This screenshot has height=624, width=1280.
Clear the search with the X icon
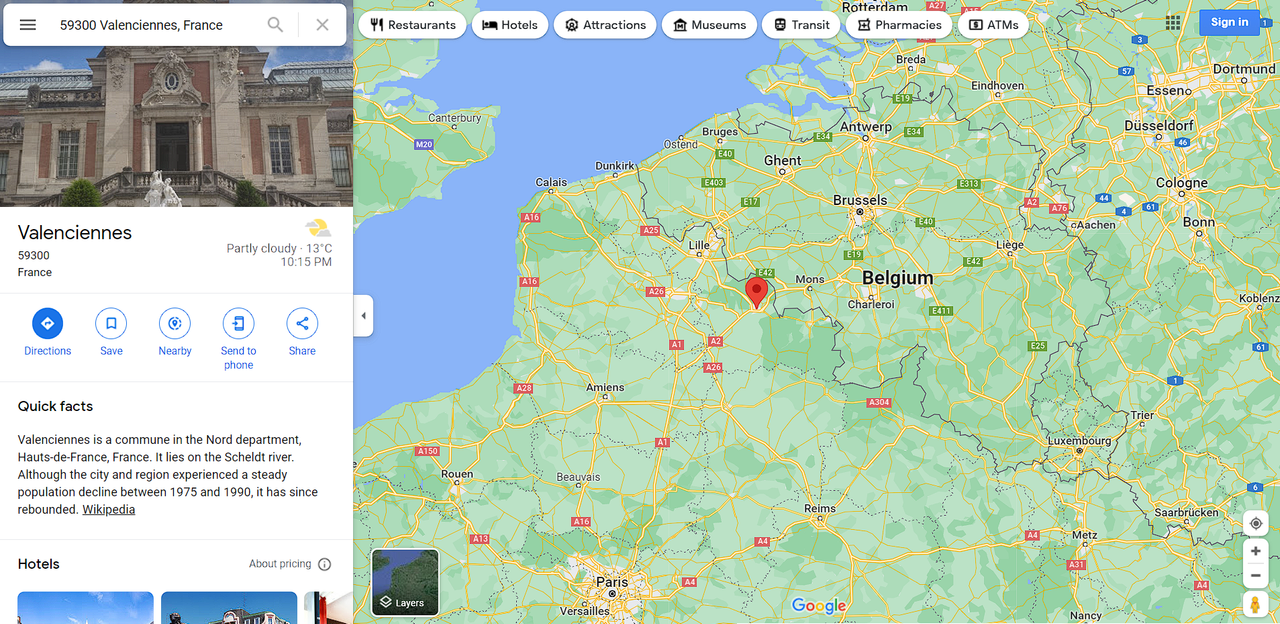pyautogui.click(x=322, y=25)
